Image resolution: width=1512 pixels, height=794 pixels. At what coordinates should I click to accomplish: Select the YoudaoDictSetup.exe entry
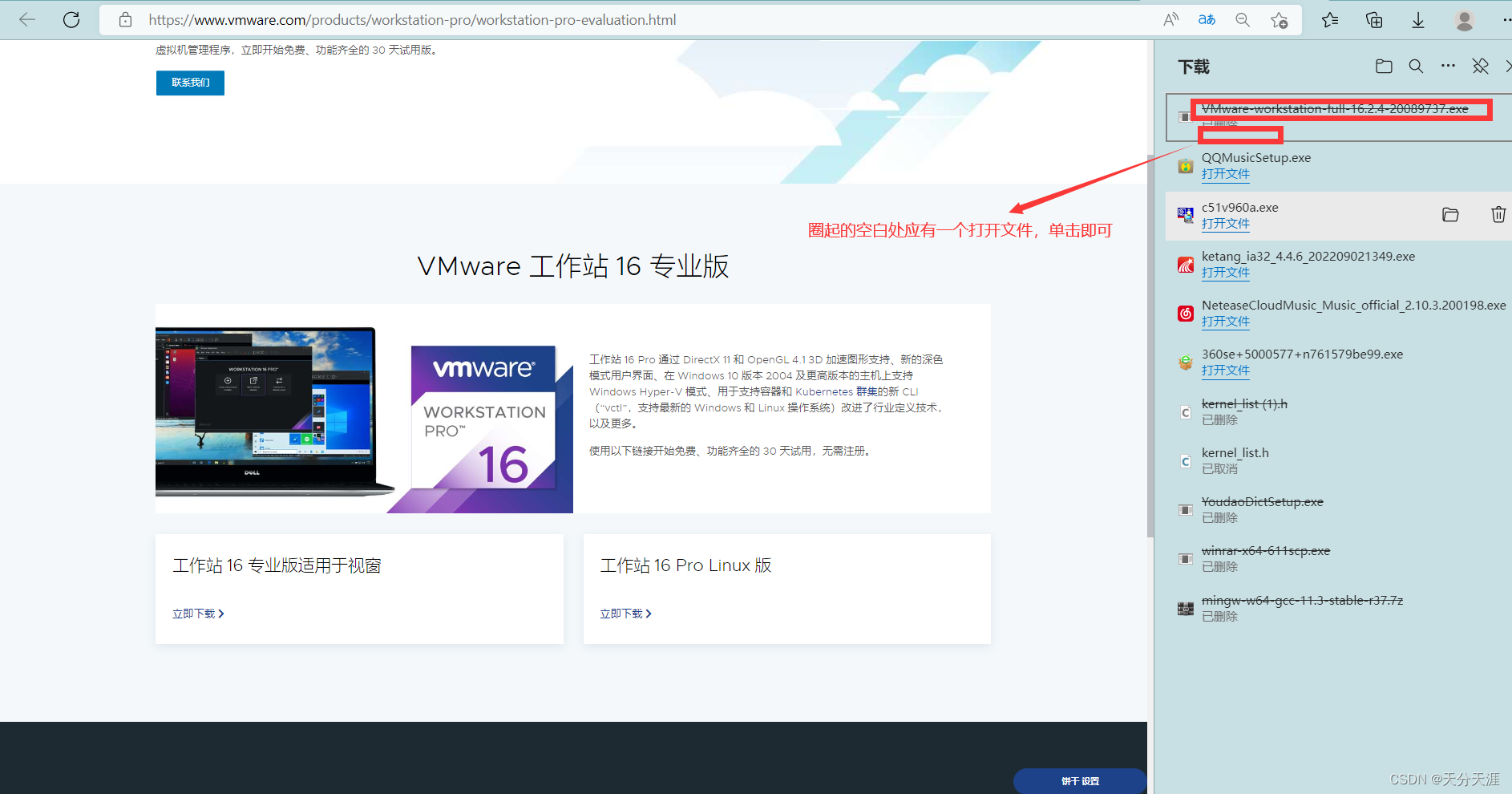(x=1338, y=509)
